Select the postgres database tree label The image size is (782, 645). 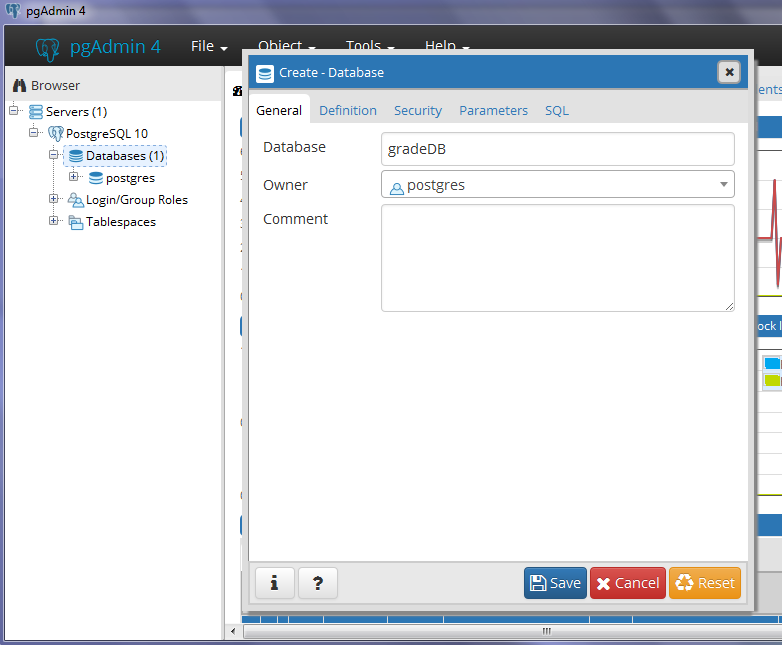[x=130, y=178]
